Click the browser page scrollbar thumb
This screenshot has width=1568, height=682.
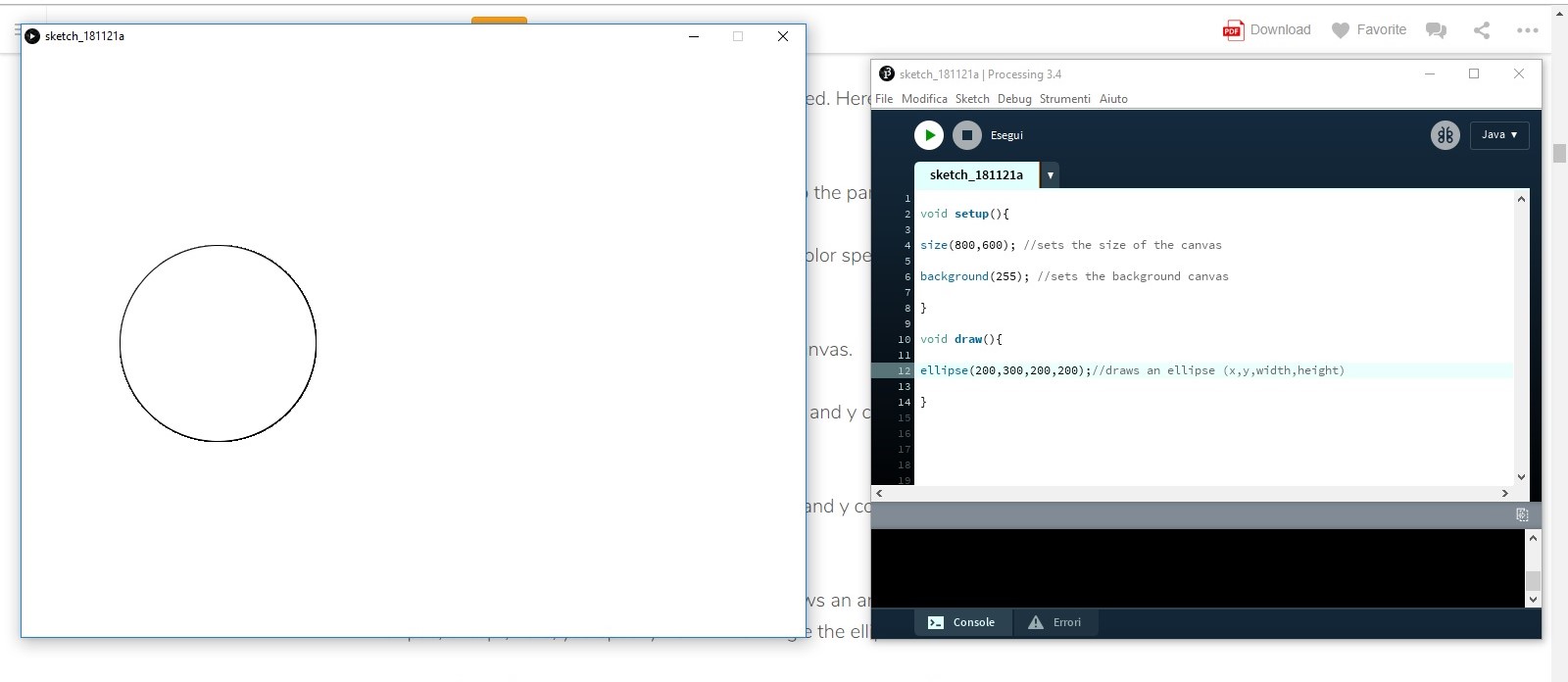(x=1559, y=153)
